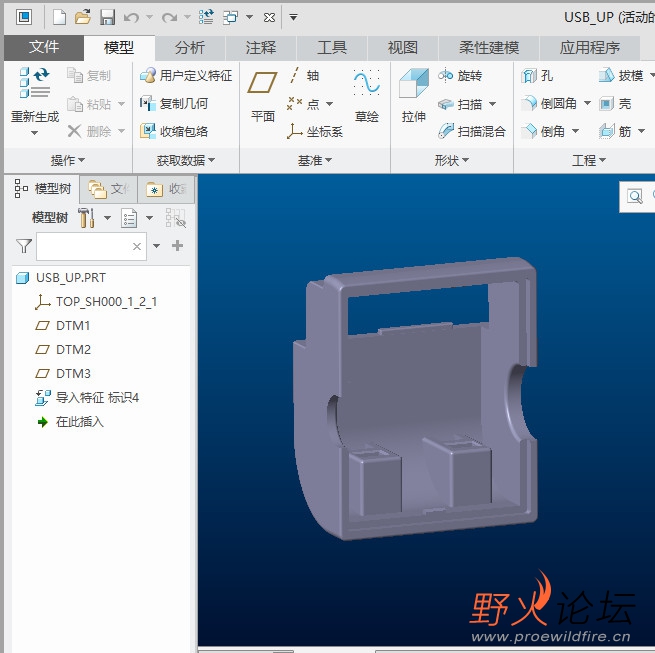Open the 文件 file menu
Image resolution: width=655 pixels, height=653 pixels.
44,47
